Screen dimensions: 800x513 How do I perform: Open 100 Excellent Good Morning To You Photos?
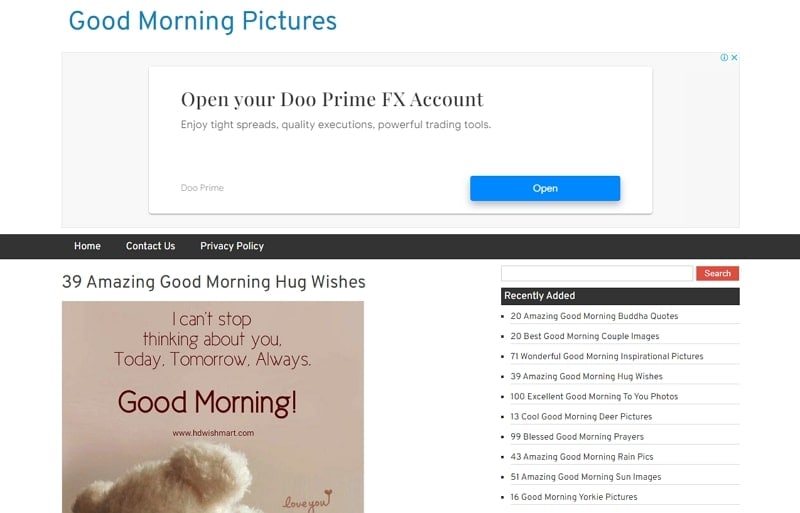(x=594, y=396)
